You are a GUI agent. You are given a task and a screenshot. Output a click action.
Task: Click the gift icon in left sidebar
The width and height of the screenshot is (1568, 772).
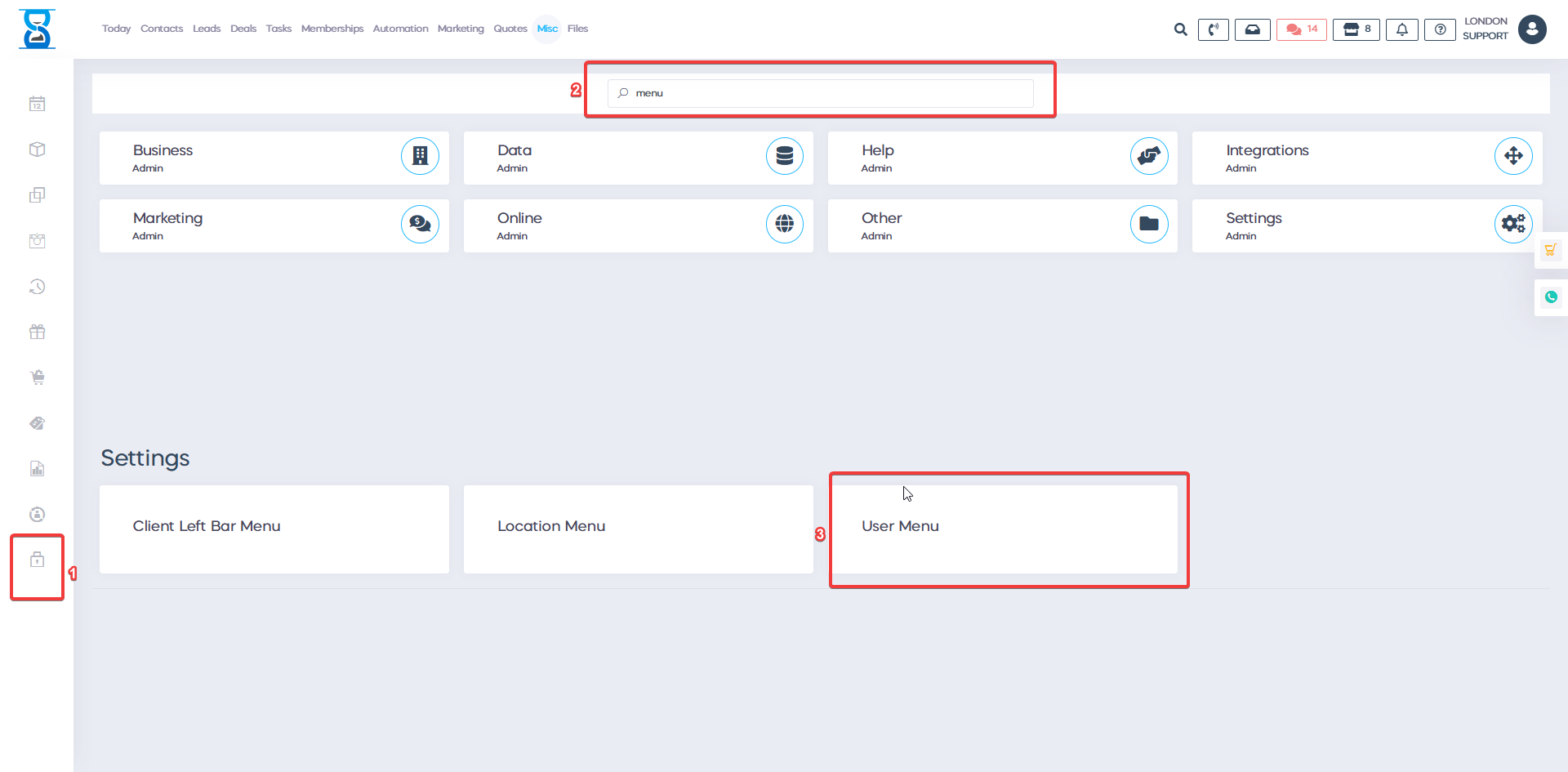(x=37, y=332)
